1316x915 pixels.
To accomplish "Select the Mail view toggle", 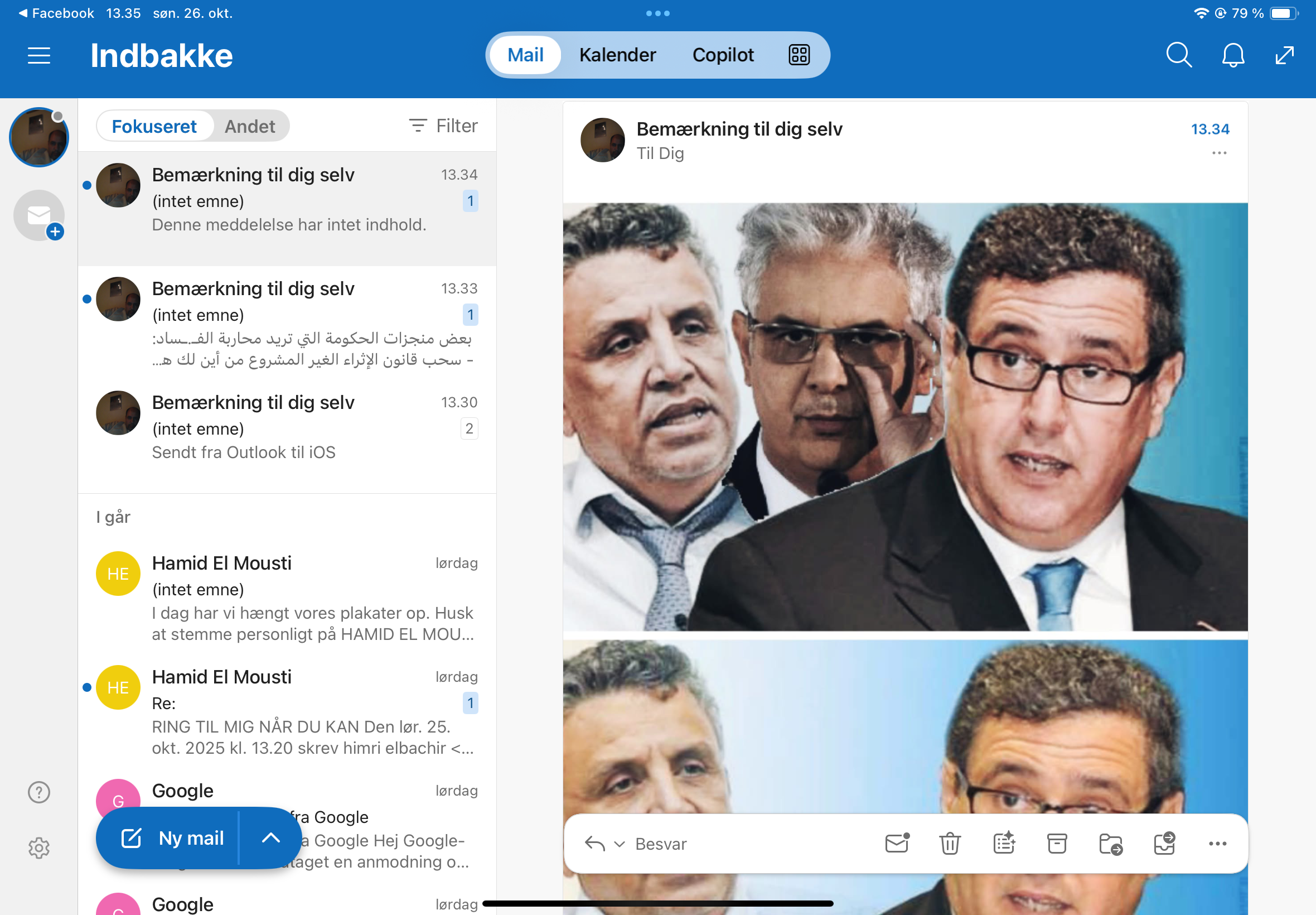I will pyautogui.click(x=525, y=55).
